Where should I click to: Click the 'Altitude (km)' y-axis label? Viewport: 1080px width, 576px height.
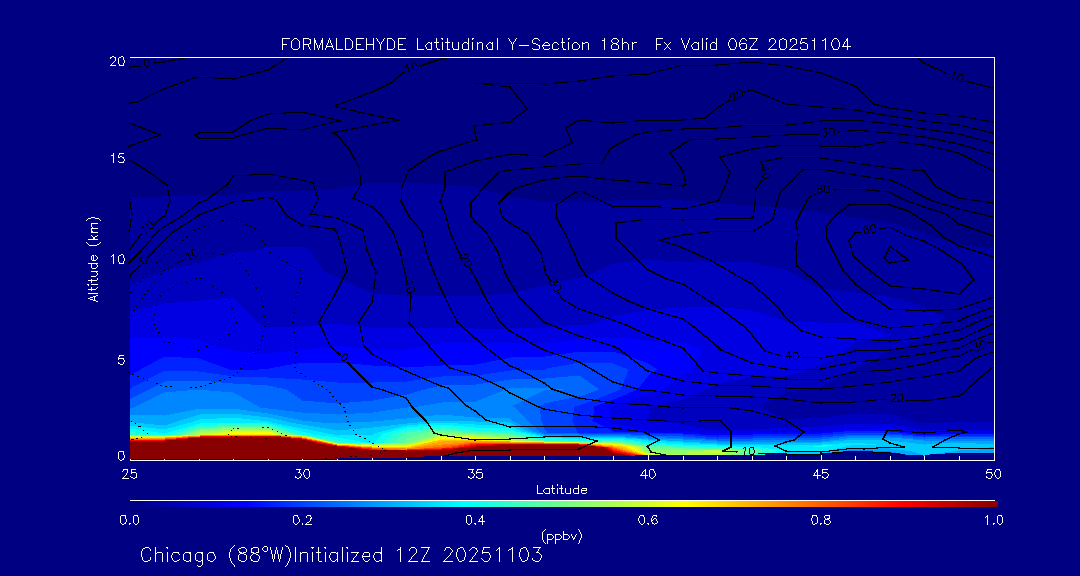click(93, 259)
